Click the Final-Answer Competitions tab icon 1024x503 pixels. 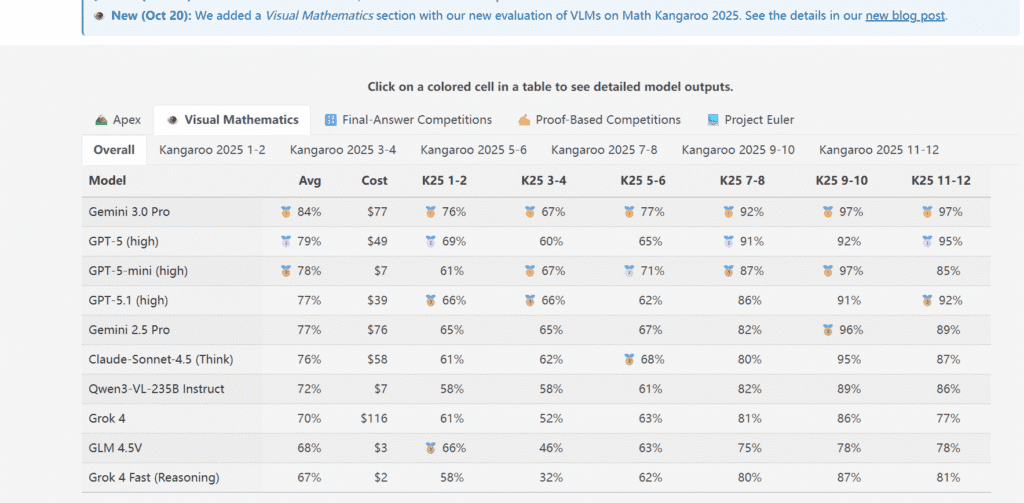[331, 120]
